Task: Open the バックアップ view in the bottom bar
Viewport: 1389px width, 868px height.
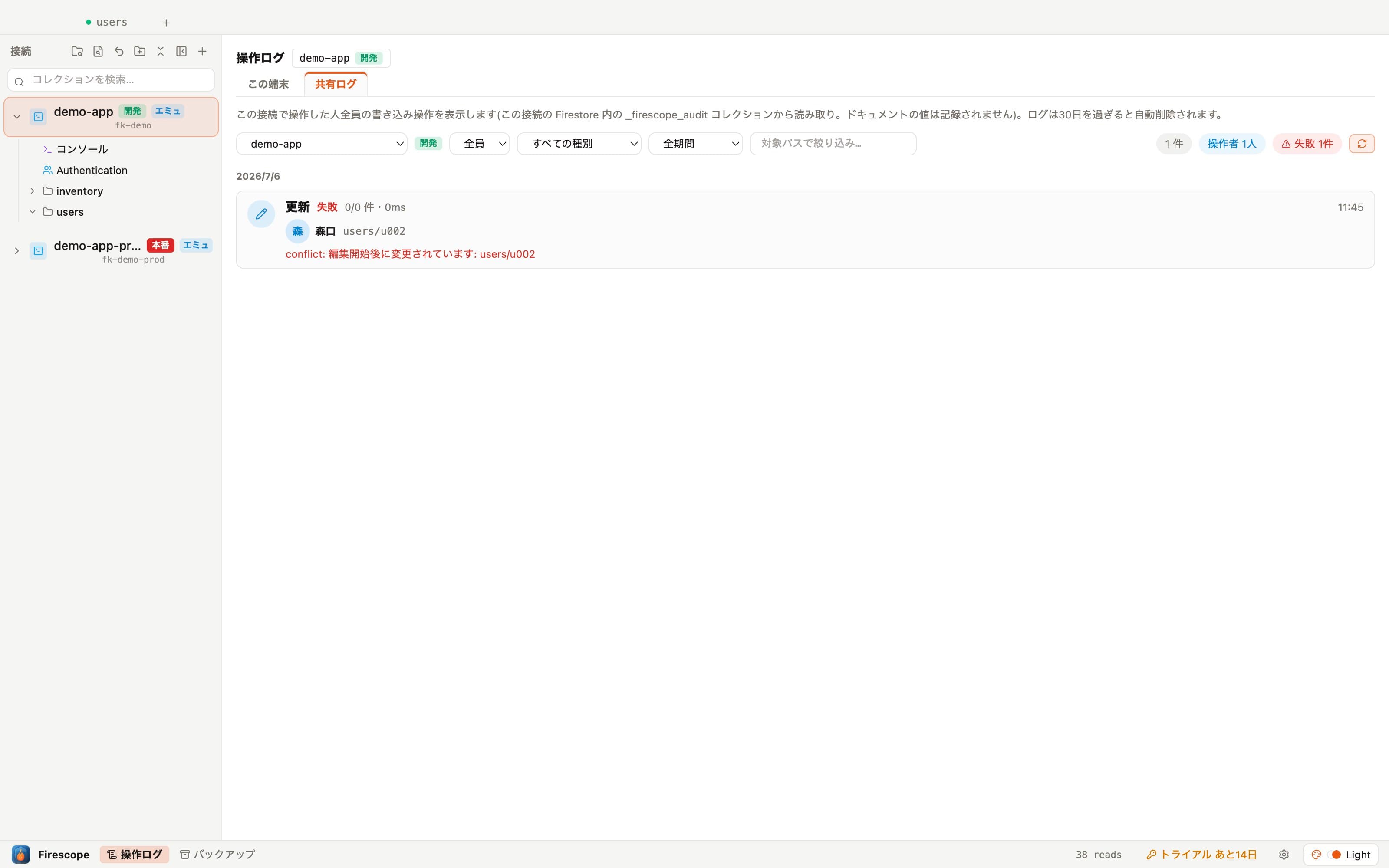Action: click(217, 854)
